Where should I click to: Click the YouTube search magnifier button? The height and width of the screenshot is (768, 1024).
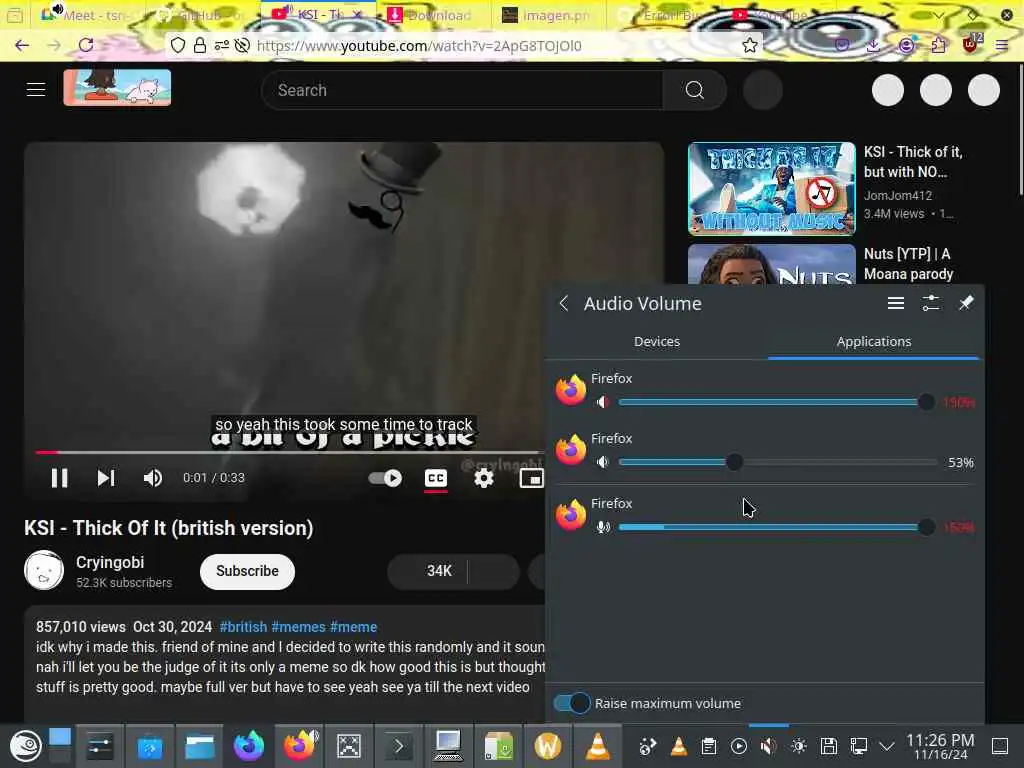[x=694, y=90]
